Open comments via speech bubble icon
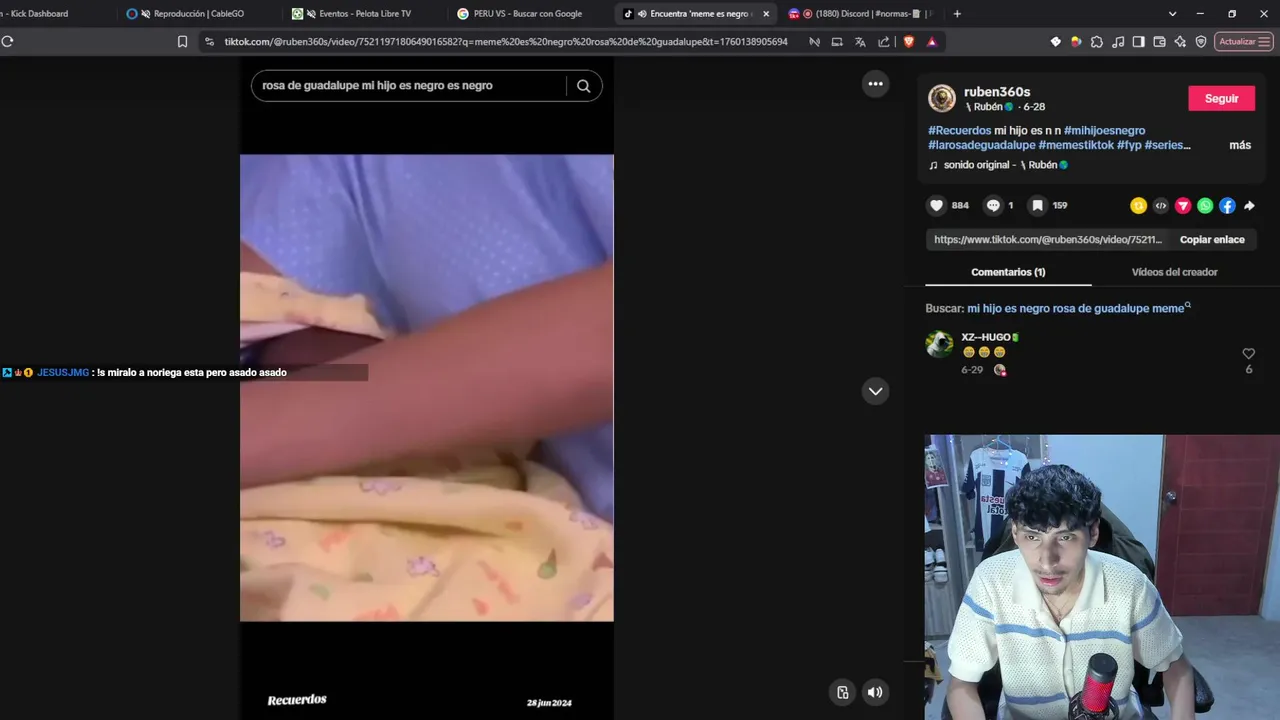 993,205
